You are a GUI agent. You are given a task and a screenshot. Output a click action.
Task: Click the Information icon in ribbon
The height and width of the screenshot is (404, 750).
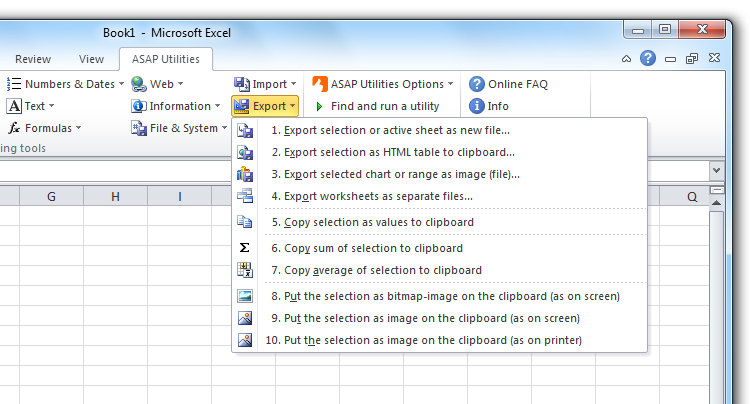point(139,106)
